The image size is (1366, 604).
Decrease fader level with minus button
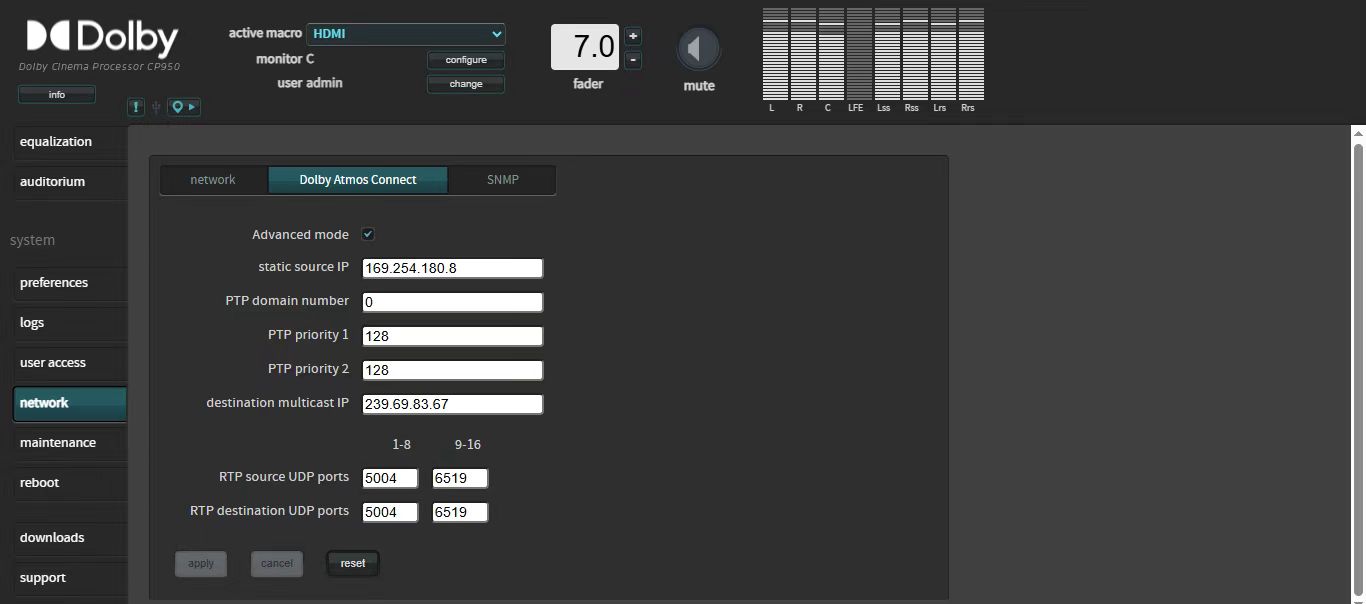coord(633,60)
